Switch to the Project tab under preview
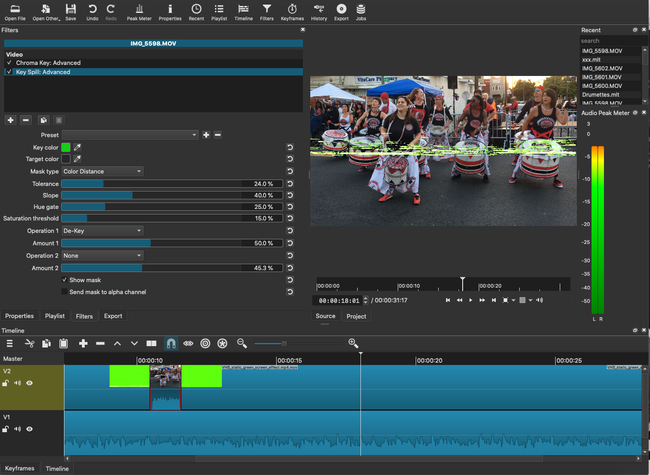Screen dimensions: 650x475 pyautogui.click(x=356, y=316)
